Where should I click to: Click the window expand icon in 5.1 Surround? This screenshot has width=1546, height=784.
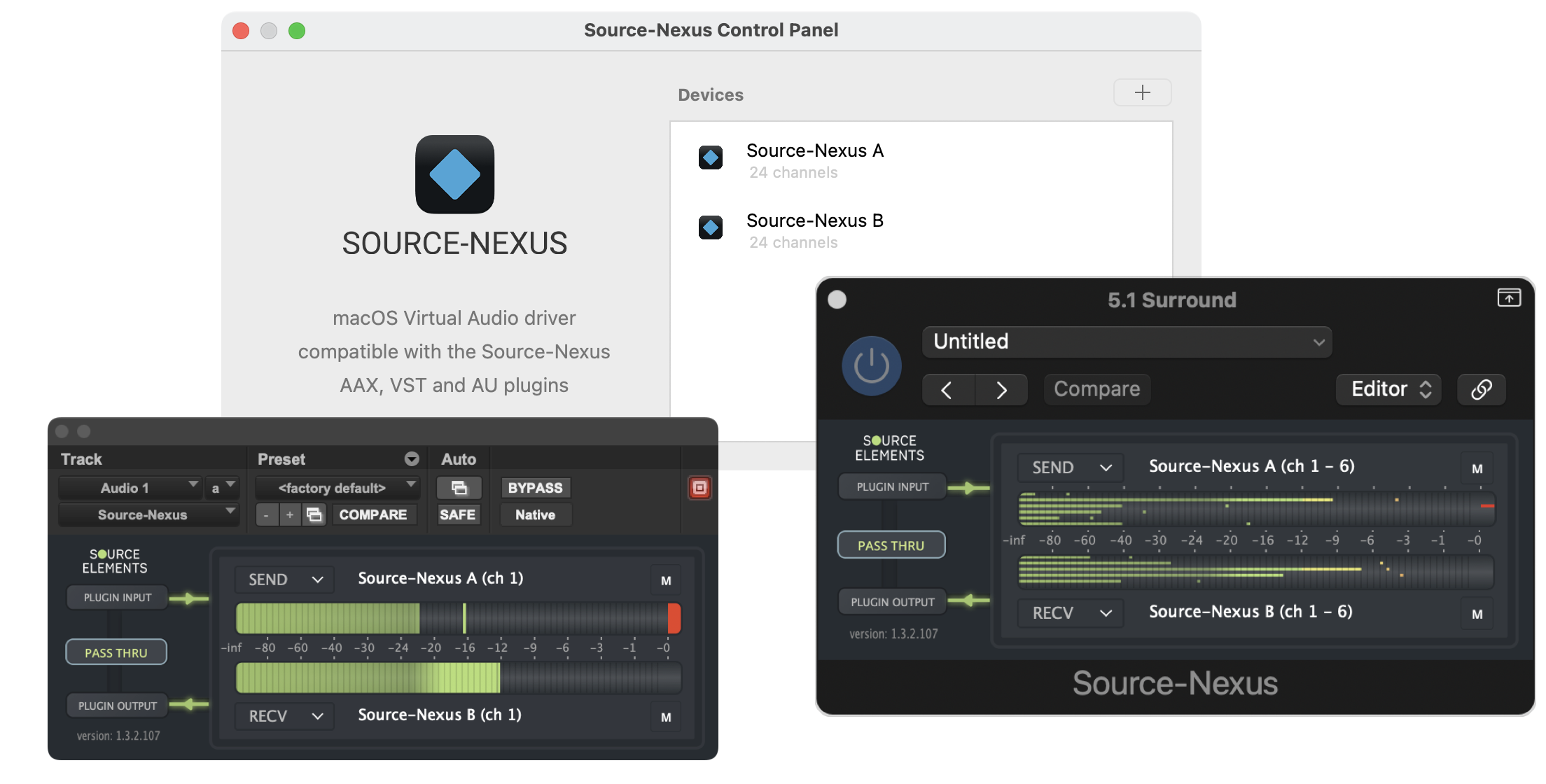(1509, 297)
